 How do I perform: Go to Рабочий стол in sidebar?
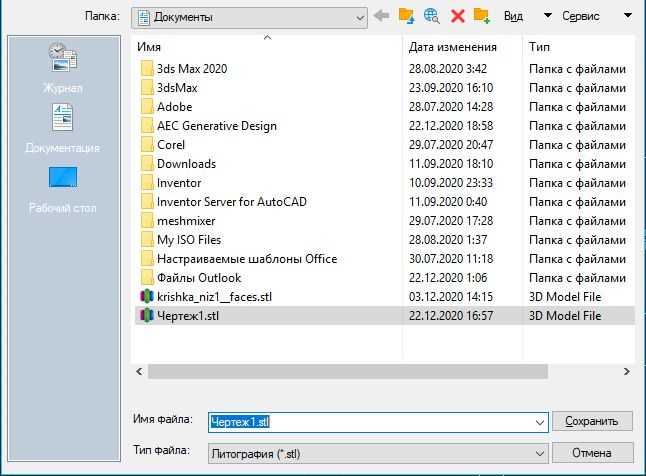(x=62, y=189)
